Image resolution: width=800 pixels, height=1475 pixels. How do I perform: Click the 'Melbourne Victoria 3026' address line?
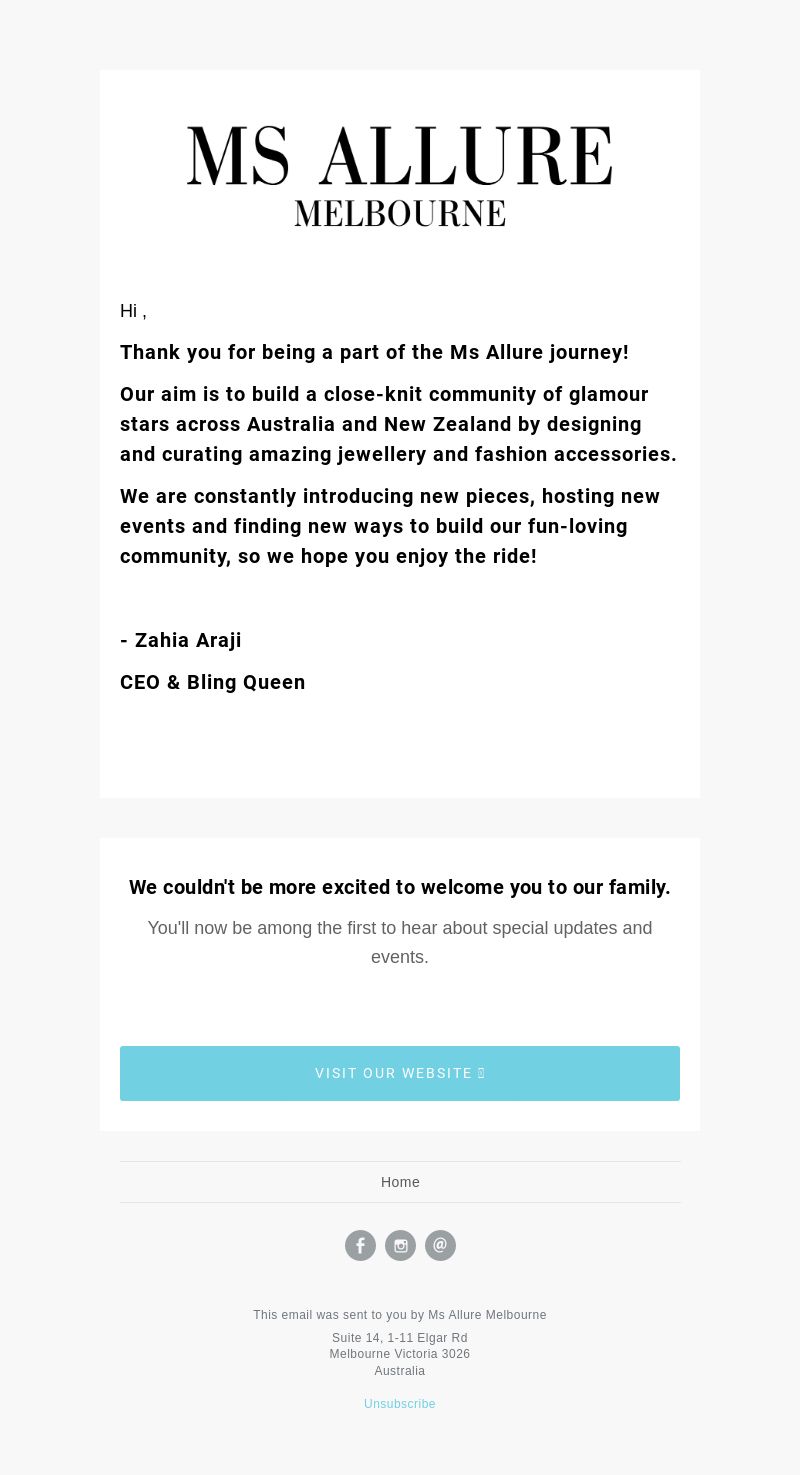pos(400,1354)
